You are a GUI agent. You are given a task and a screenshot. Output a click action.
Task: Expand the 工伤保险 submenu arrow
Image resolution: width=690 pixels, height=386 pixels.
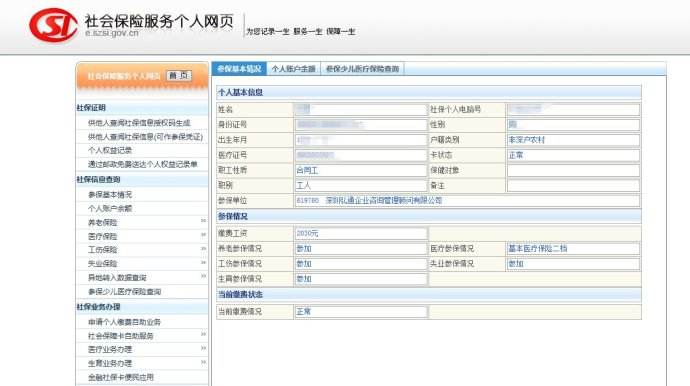[x=203, y=249]
